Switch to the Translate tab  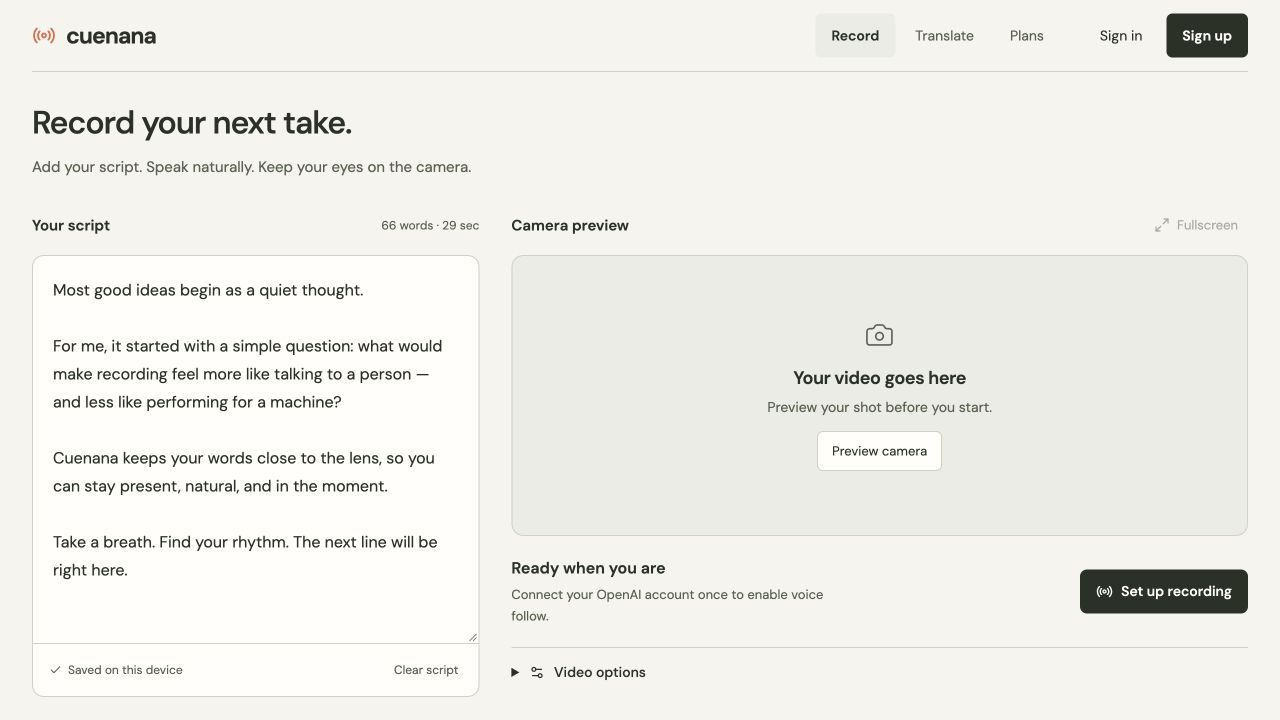[x=944, y=36]
